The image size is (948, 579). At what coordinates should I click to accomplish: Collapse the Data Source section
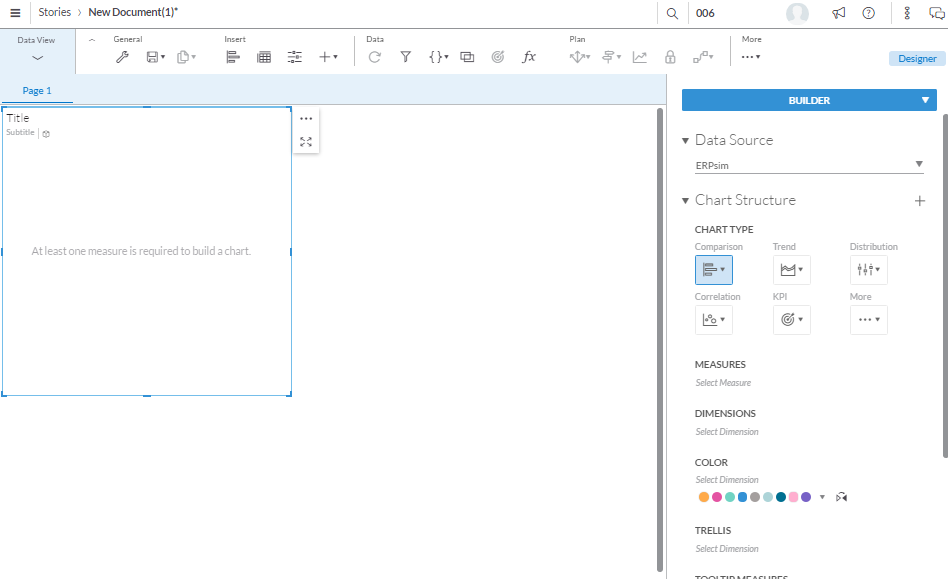(685, 140)
